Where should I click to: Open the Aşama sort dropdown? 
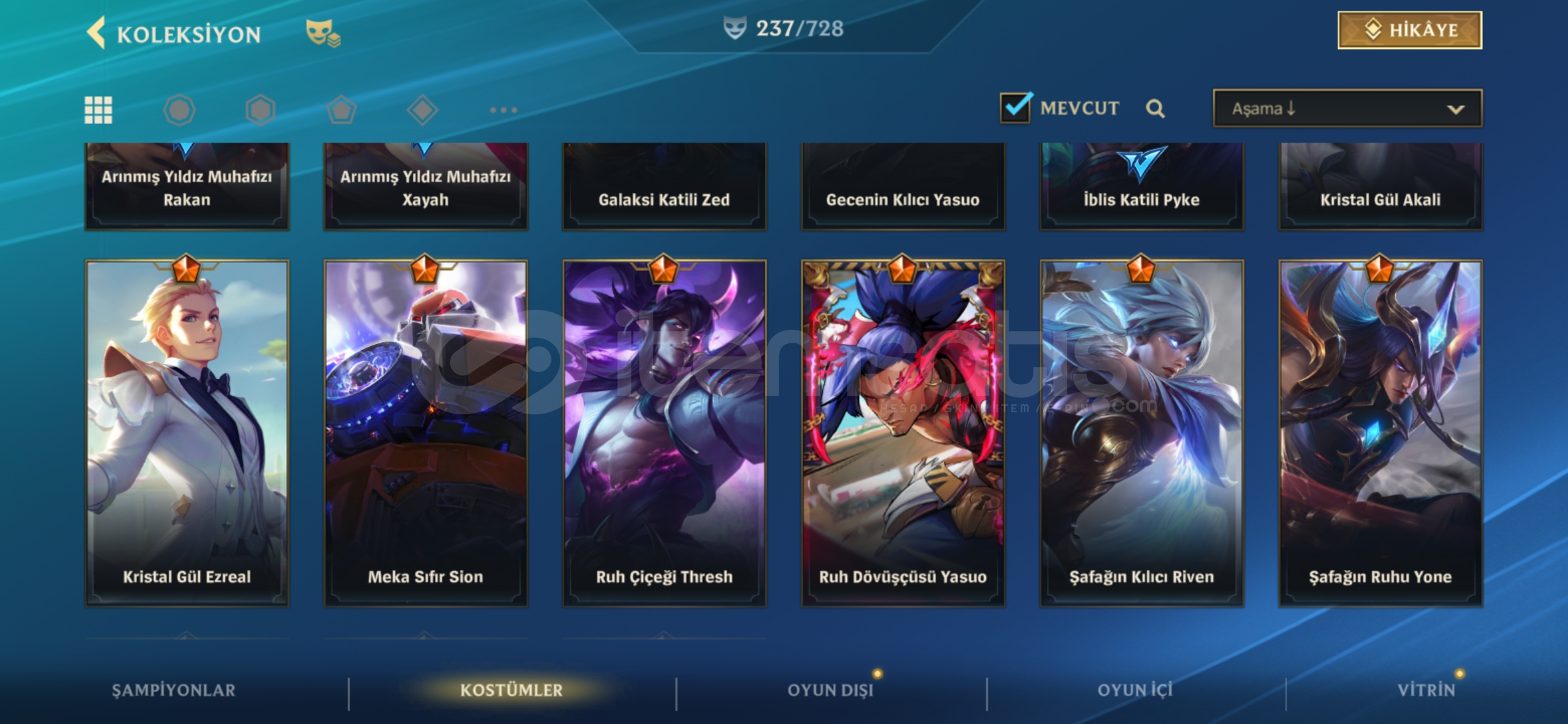pyautogui.click(x=1348, y=108)
